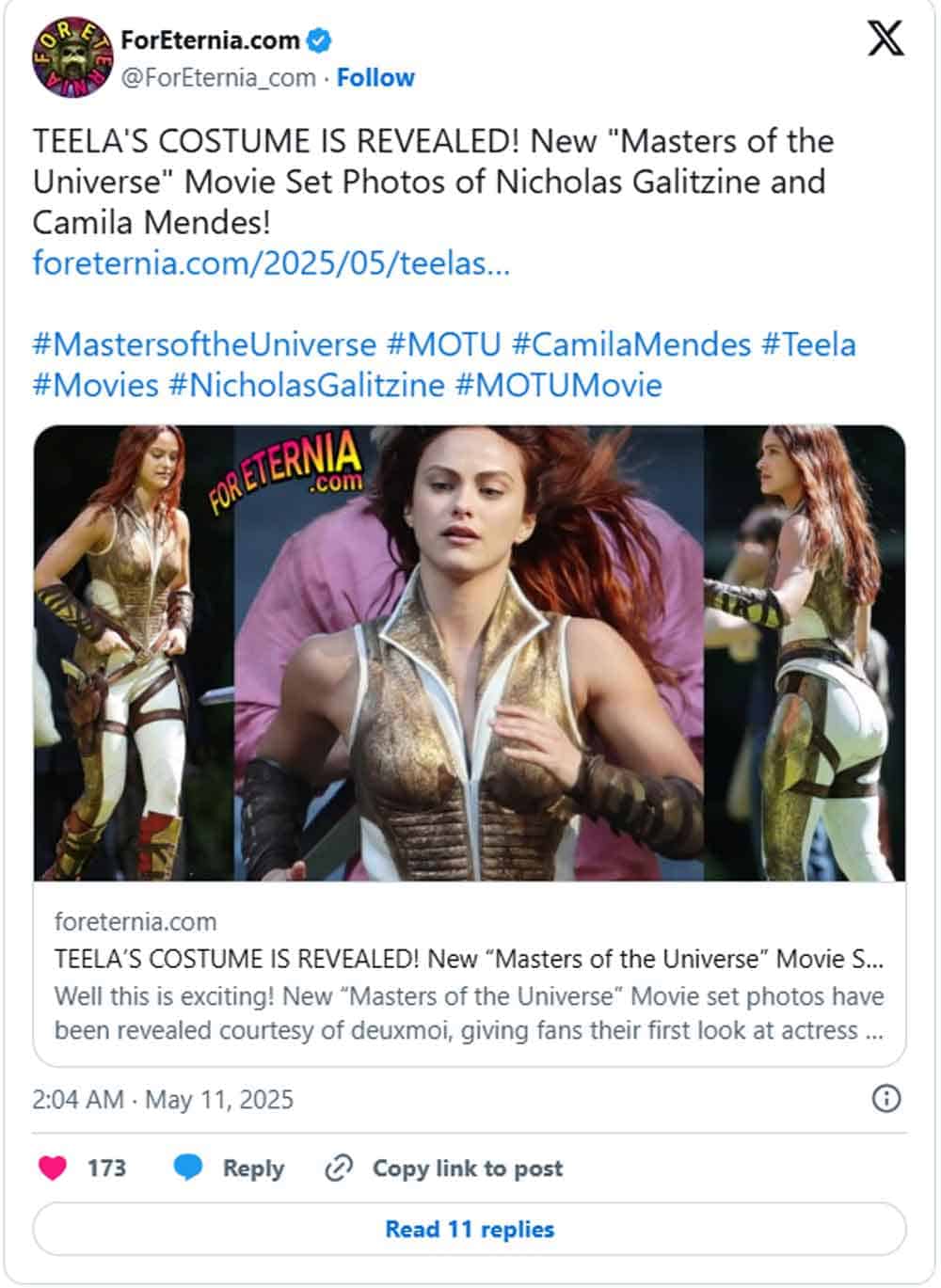Click the blue verified badge

click(320, 40)
